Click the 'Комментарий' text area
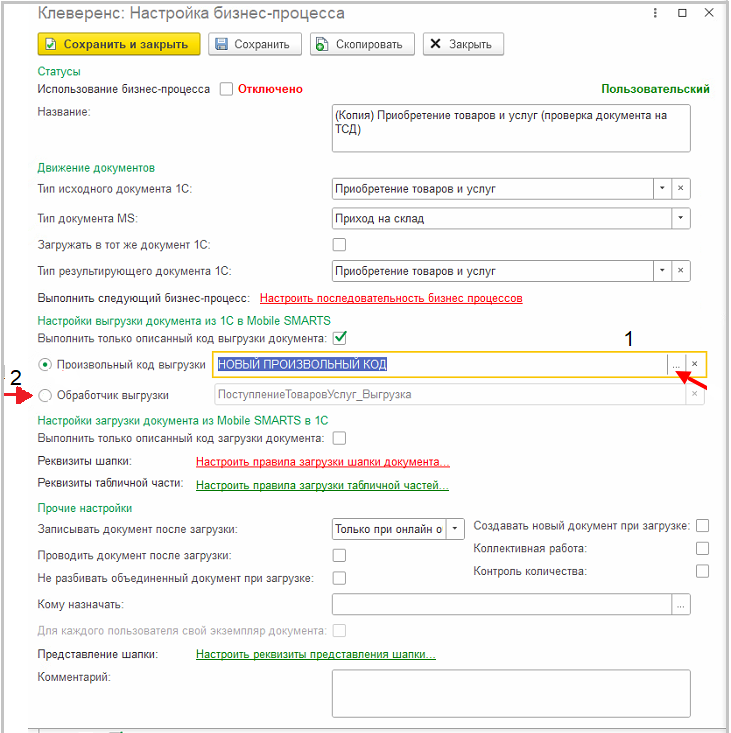This screenshot has width=731, height=733. (511, 694)
